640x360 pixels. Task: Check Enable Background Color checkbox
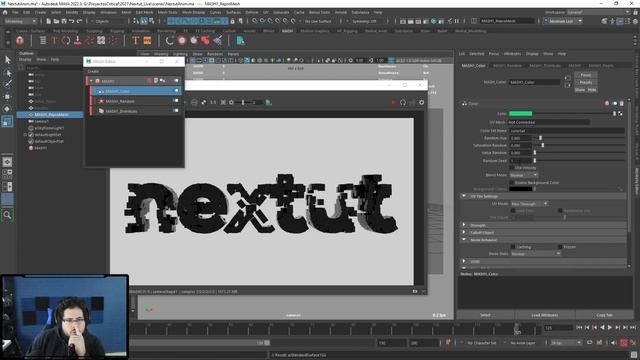click(x=512, y=182)
